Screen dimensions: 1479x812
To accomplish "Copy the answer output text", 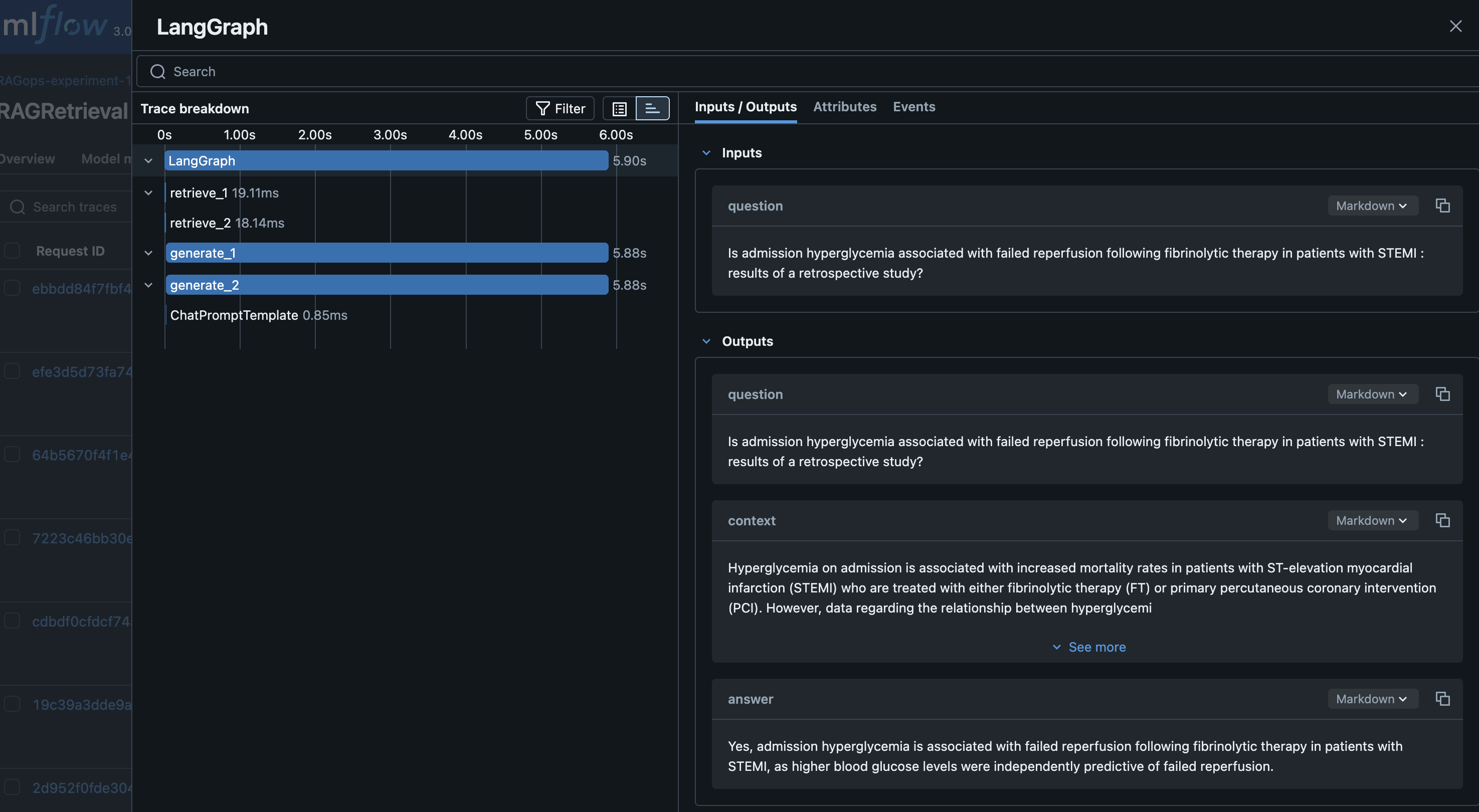I will coord(1442,698).
